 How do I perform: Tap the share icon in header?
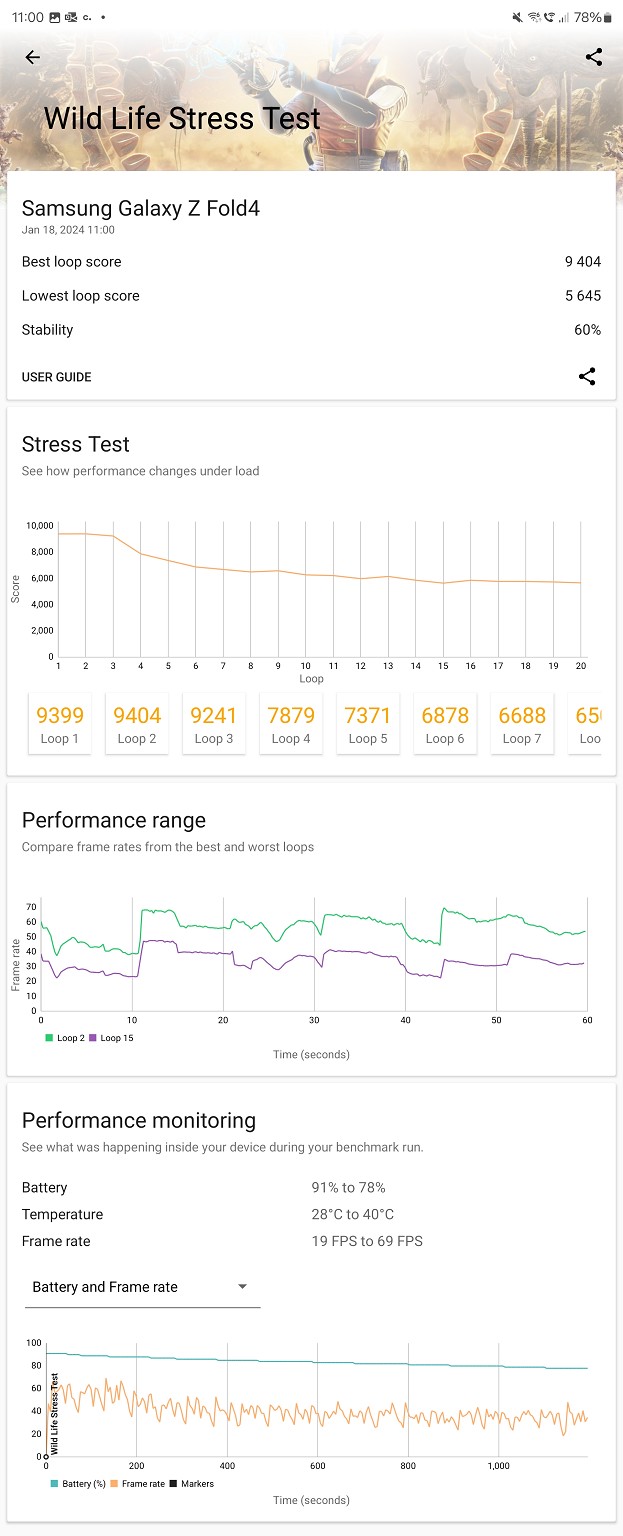click(x=594, y=57)
